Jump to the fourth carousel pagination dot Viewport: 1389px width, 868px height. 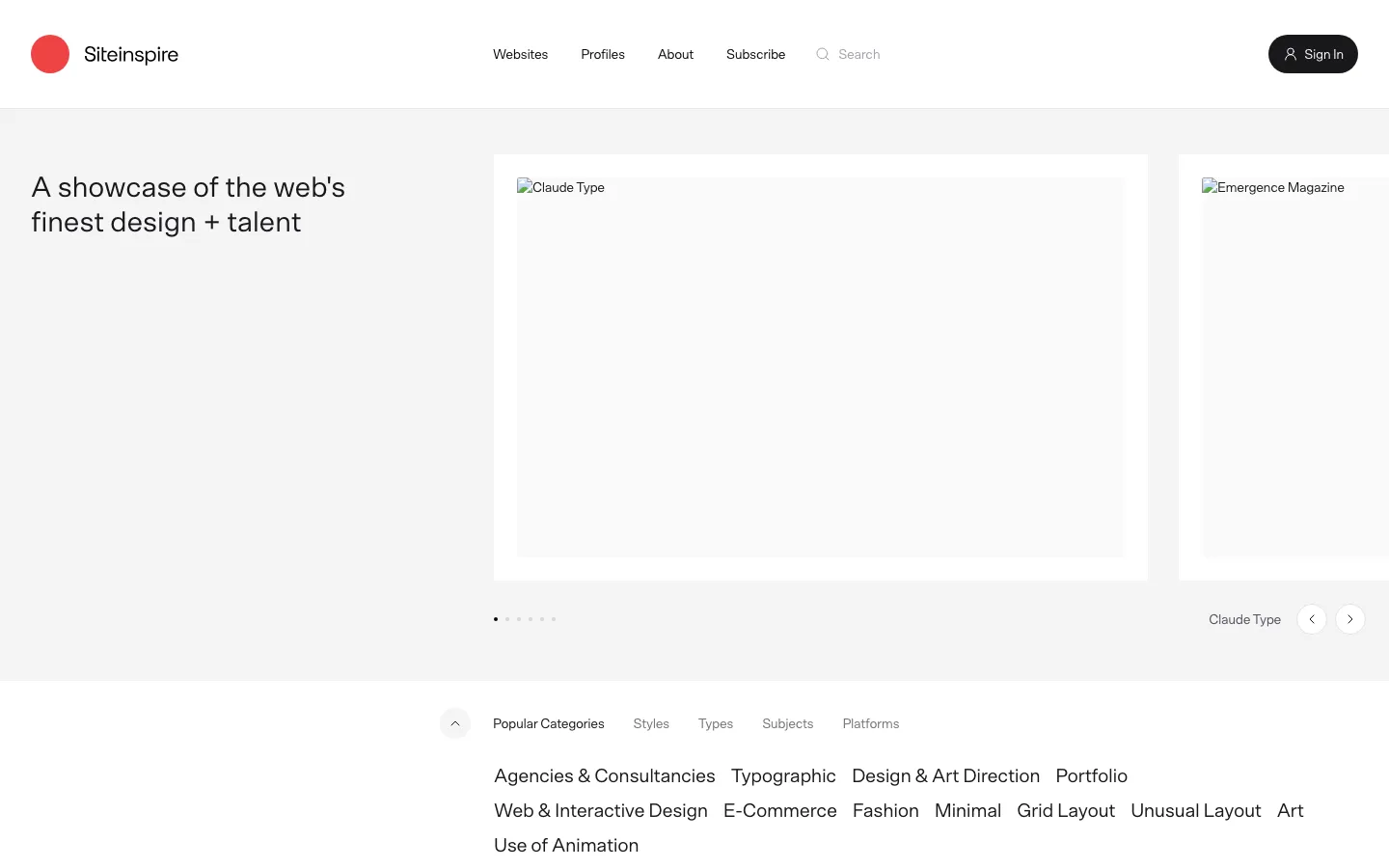531,619
